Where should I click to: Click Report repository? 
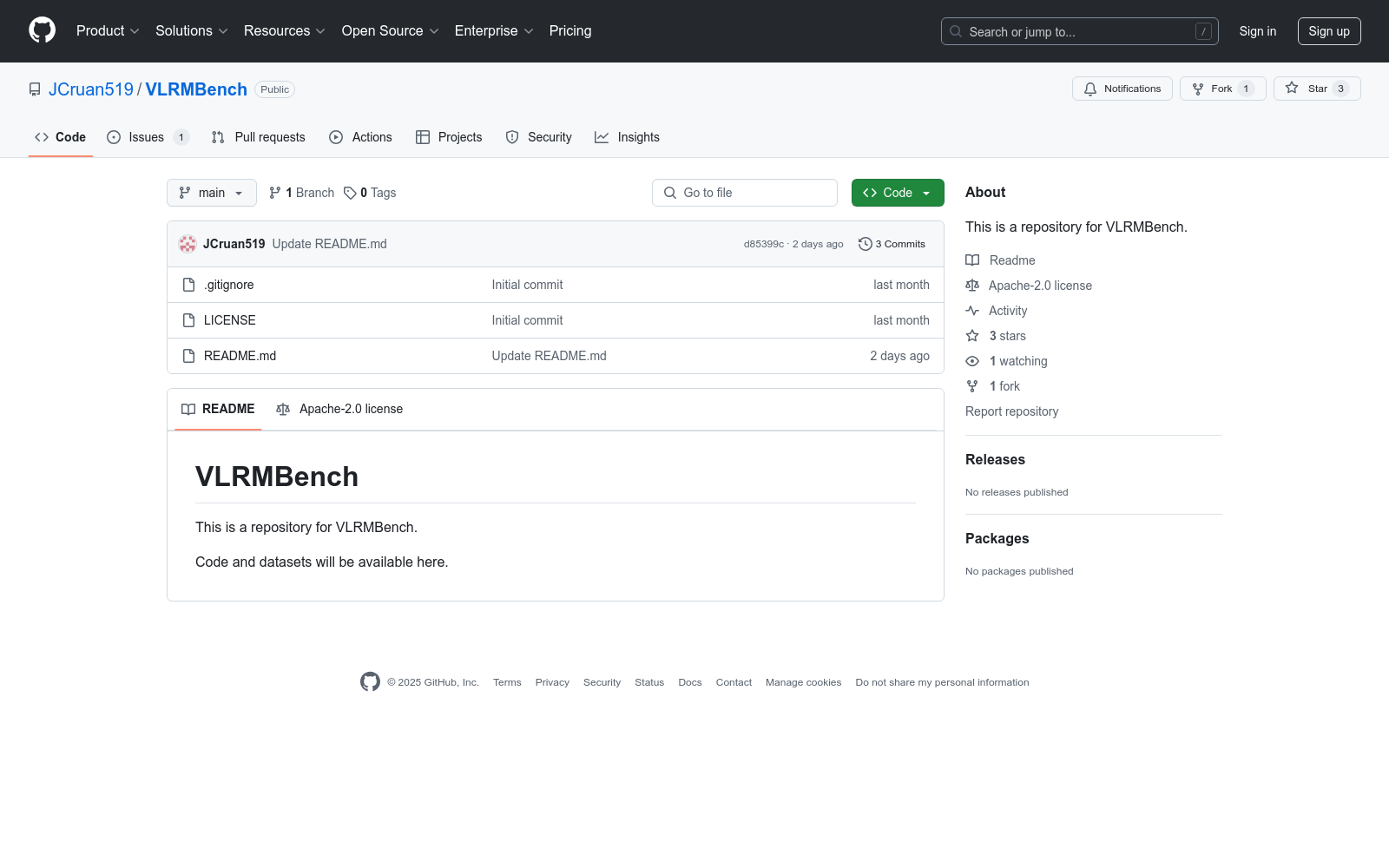1011,411
